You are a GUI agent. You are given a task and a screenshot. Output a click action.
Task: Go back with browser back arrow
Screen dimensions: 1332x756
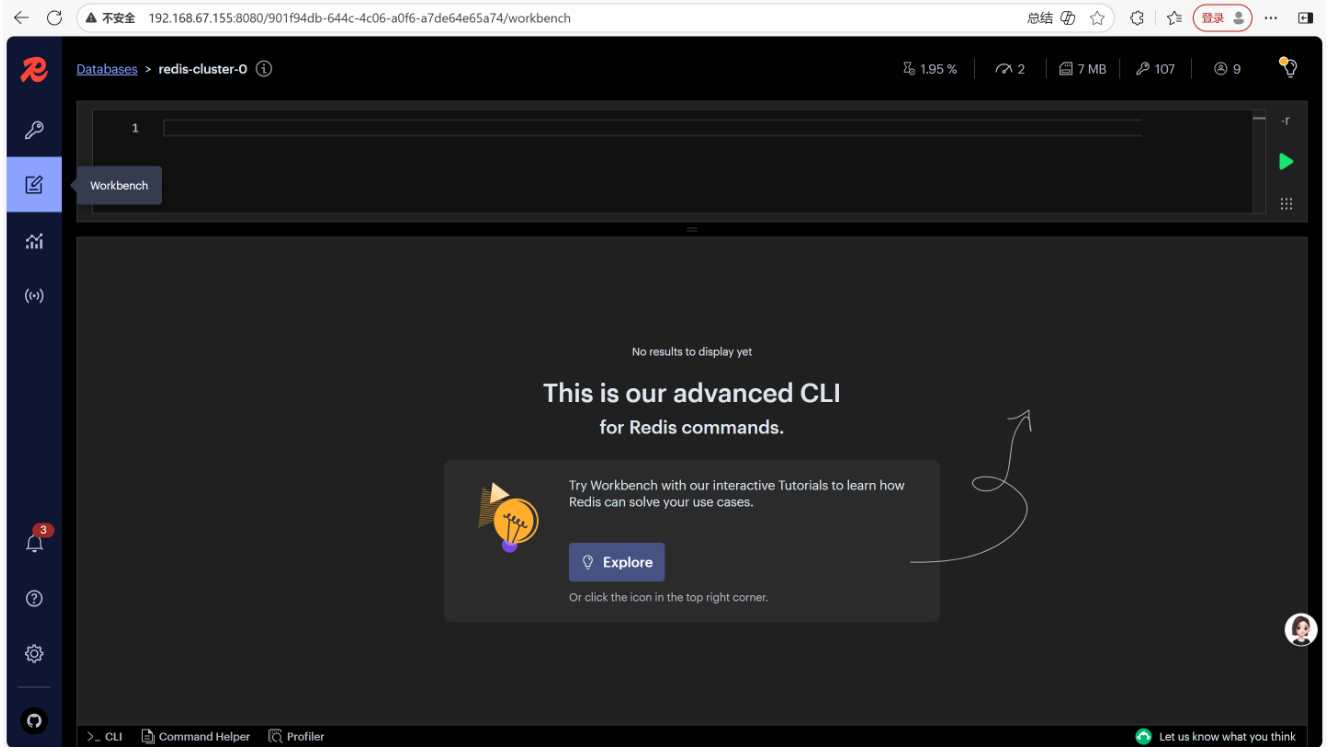[x=21, y=18]
